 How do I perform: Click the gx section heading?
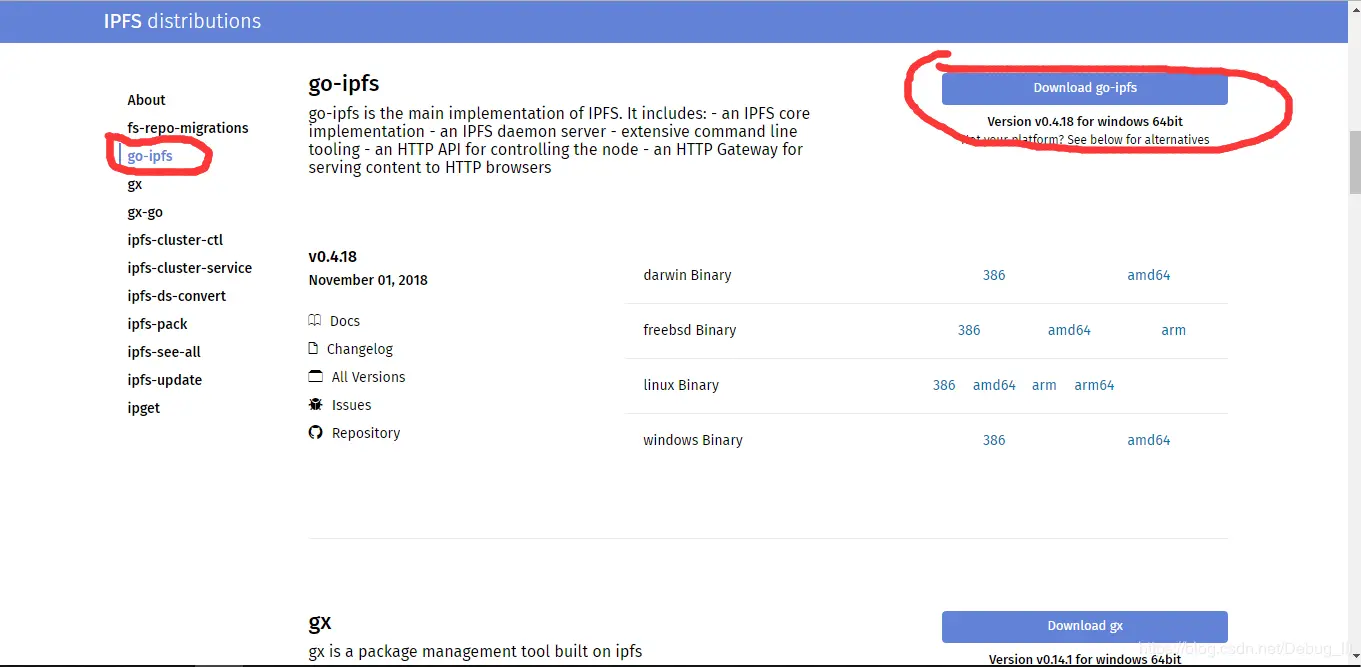[x=320, y=622]
